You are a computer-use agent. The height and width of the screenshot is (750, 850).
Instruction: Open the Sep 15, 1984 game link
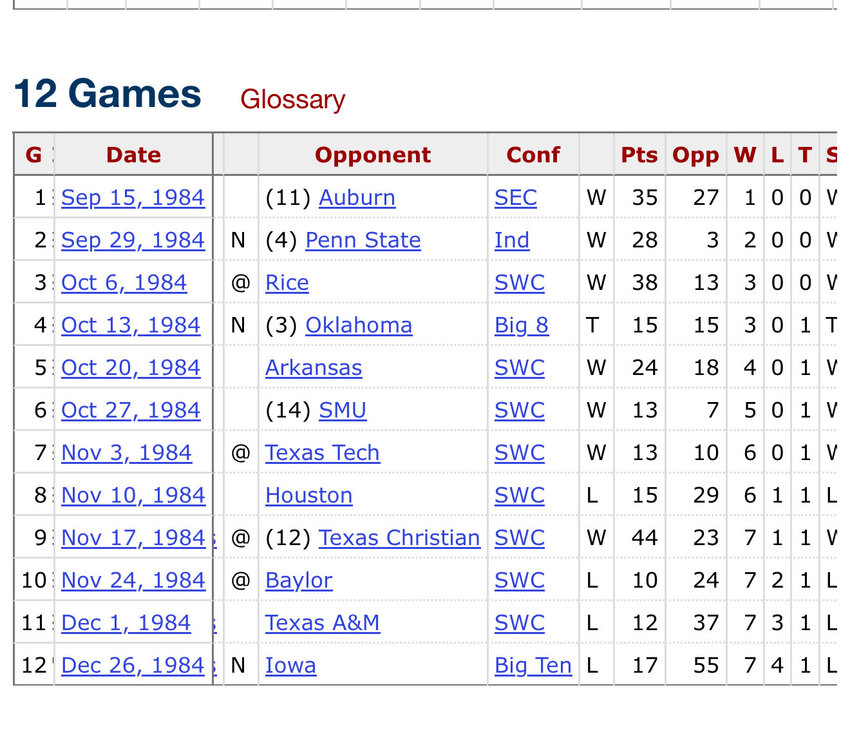pyautogui.click(x=132, y=198)
